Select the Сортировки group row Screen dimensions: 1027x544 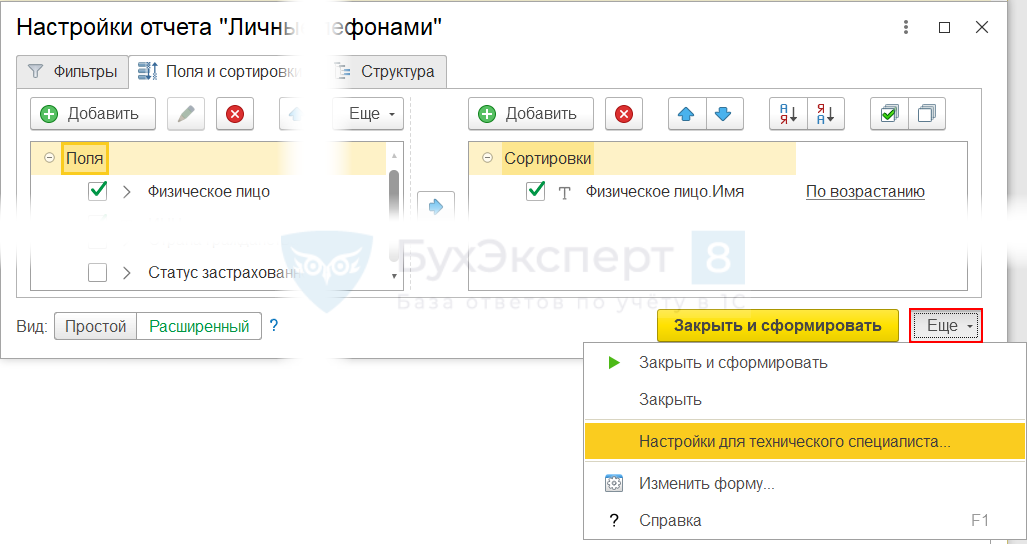click(633, 158)
